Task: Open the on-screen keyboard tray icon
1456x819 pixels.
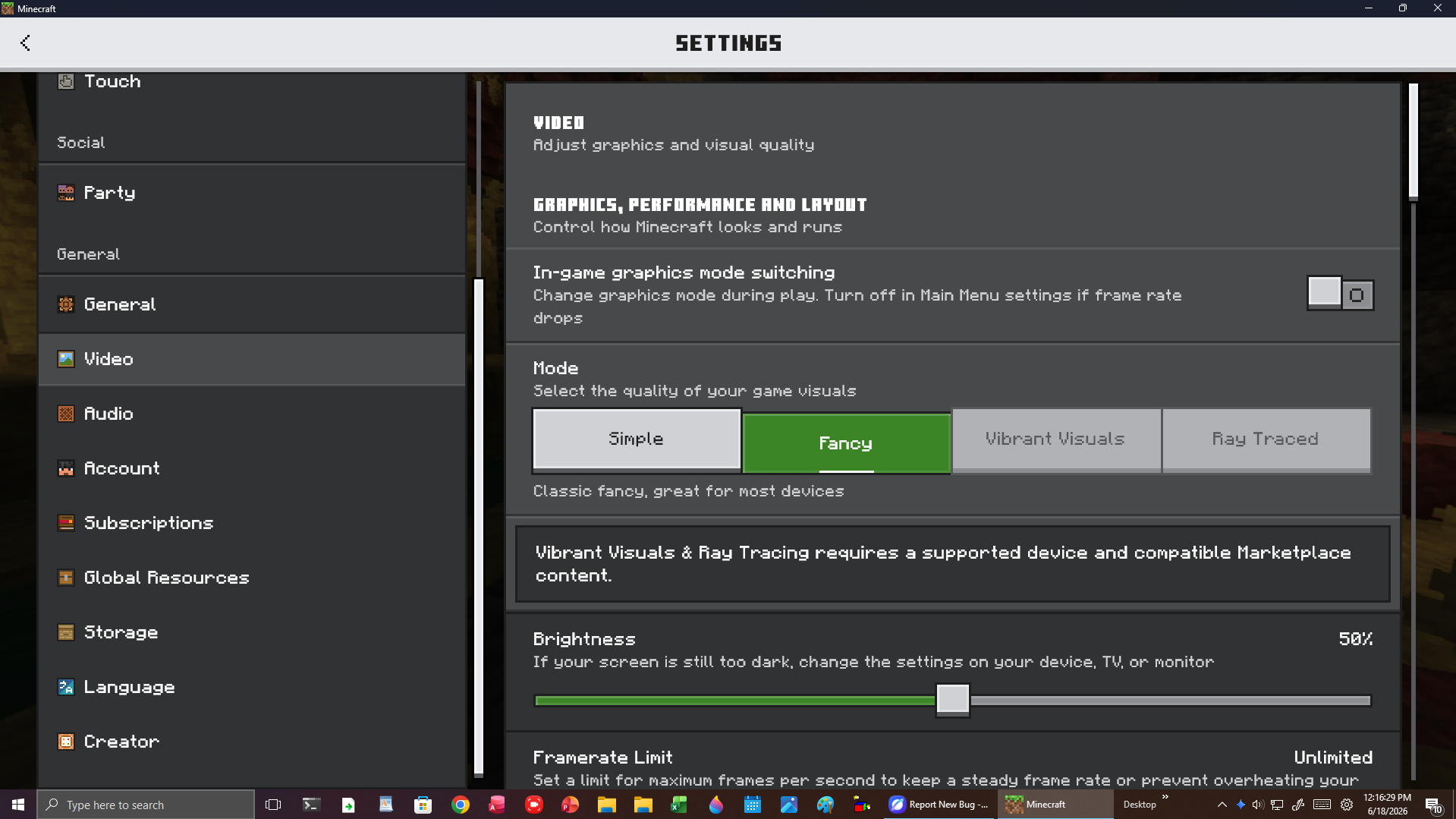Action: tap(1322, 805)
